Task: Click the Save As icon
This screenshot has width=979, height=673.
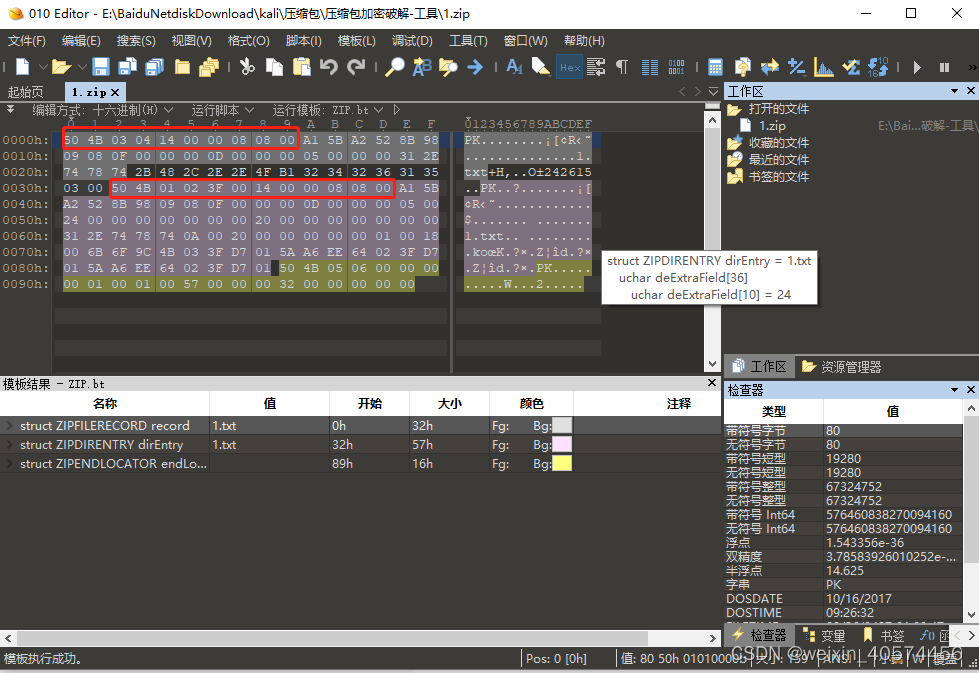Action: [127, 67]
